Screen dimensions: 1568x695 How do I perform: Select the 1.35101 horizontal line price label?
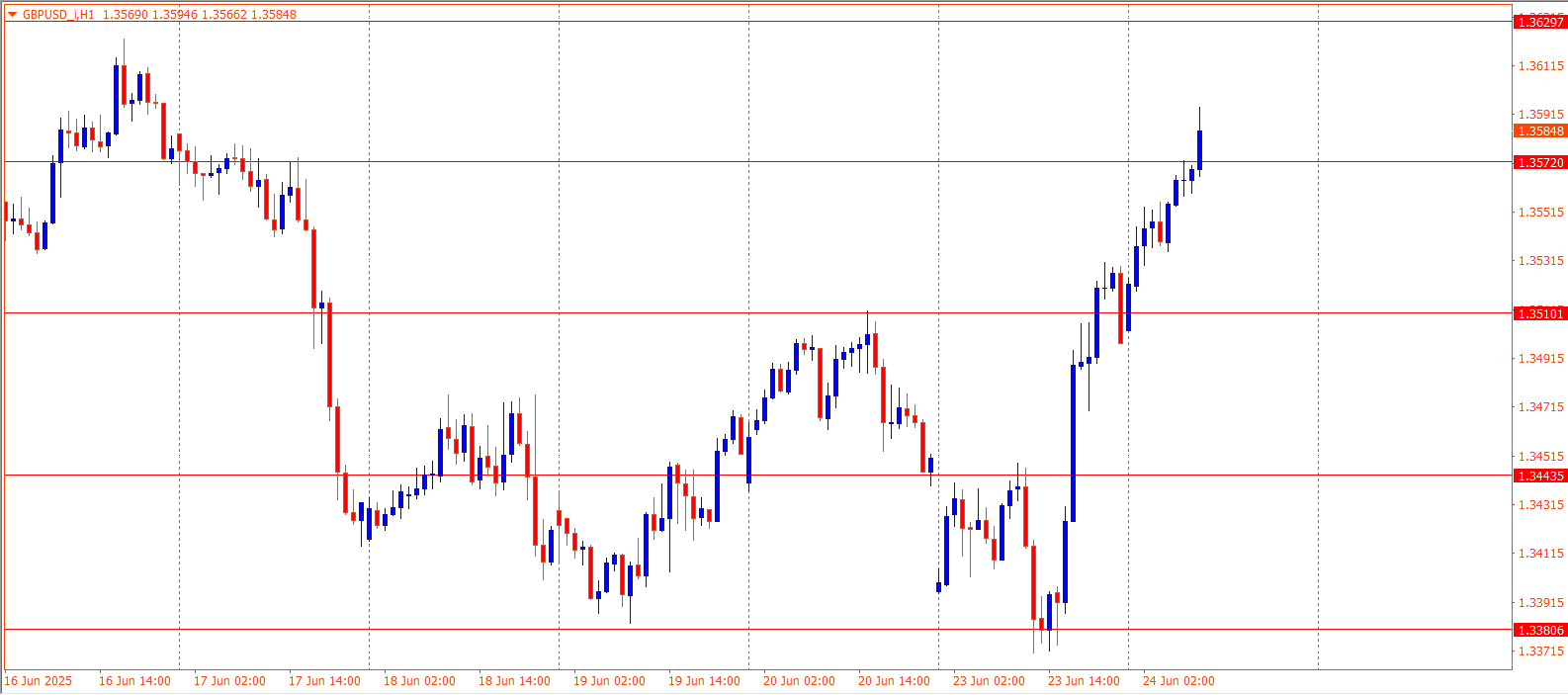[1540, 313]
